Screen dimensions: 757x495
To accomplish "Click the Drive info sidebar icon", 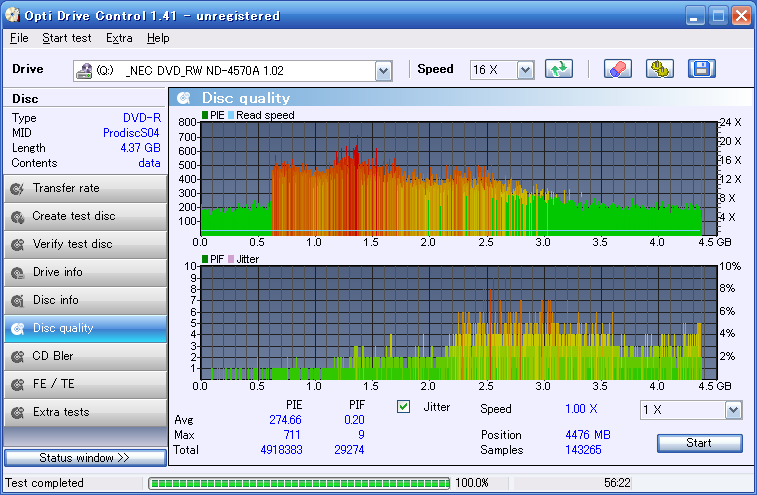I will (x=17, y=272).
